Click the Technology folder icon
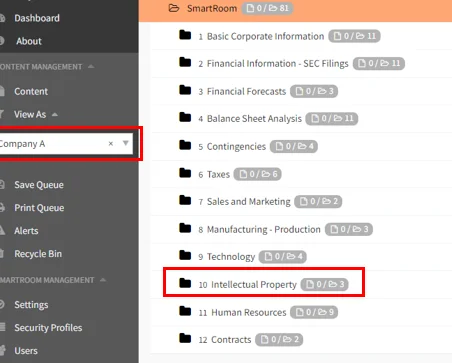 [x=185, y=255]
